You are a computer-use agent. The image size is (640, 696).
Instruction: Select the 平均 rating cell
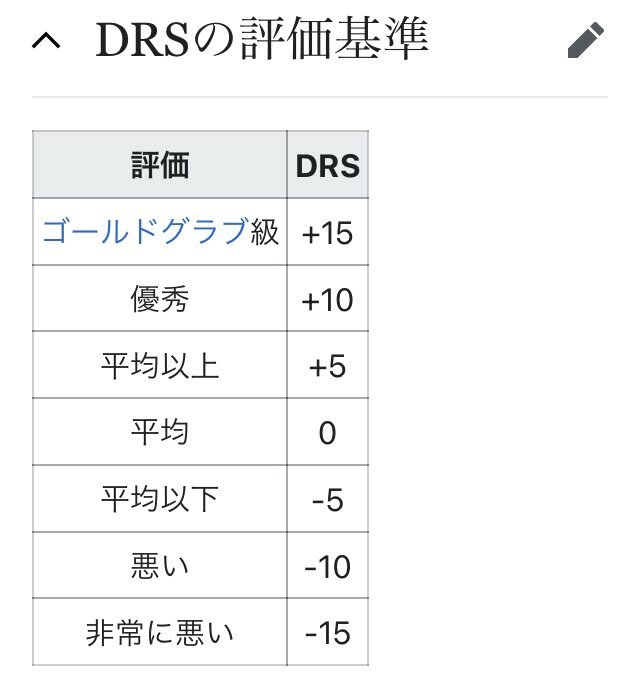pos(160,432)
